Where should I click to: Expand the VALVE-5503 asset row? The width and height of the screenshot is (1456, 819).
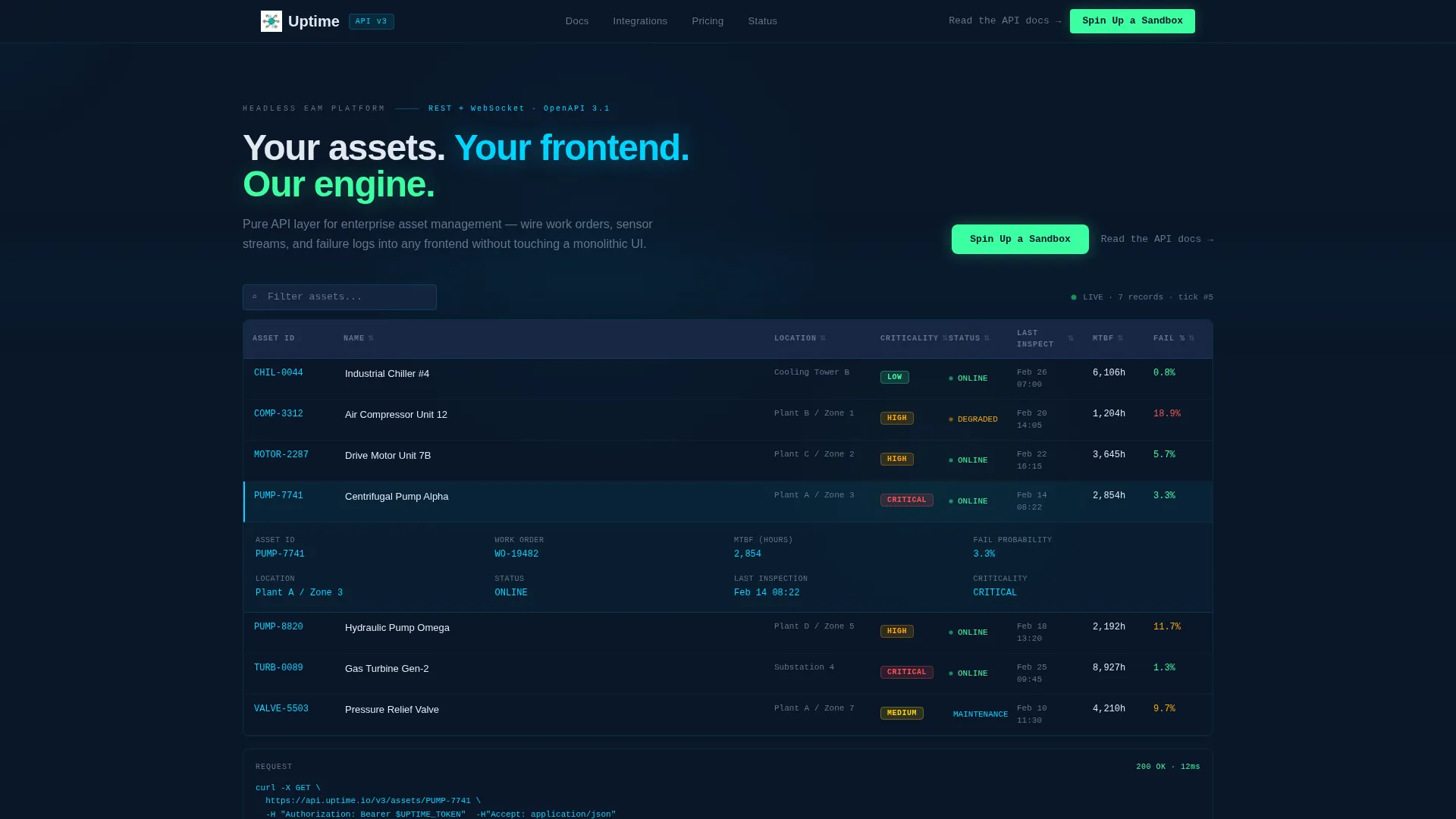(x=728, y=714)
